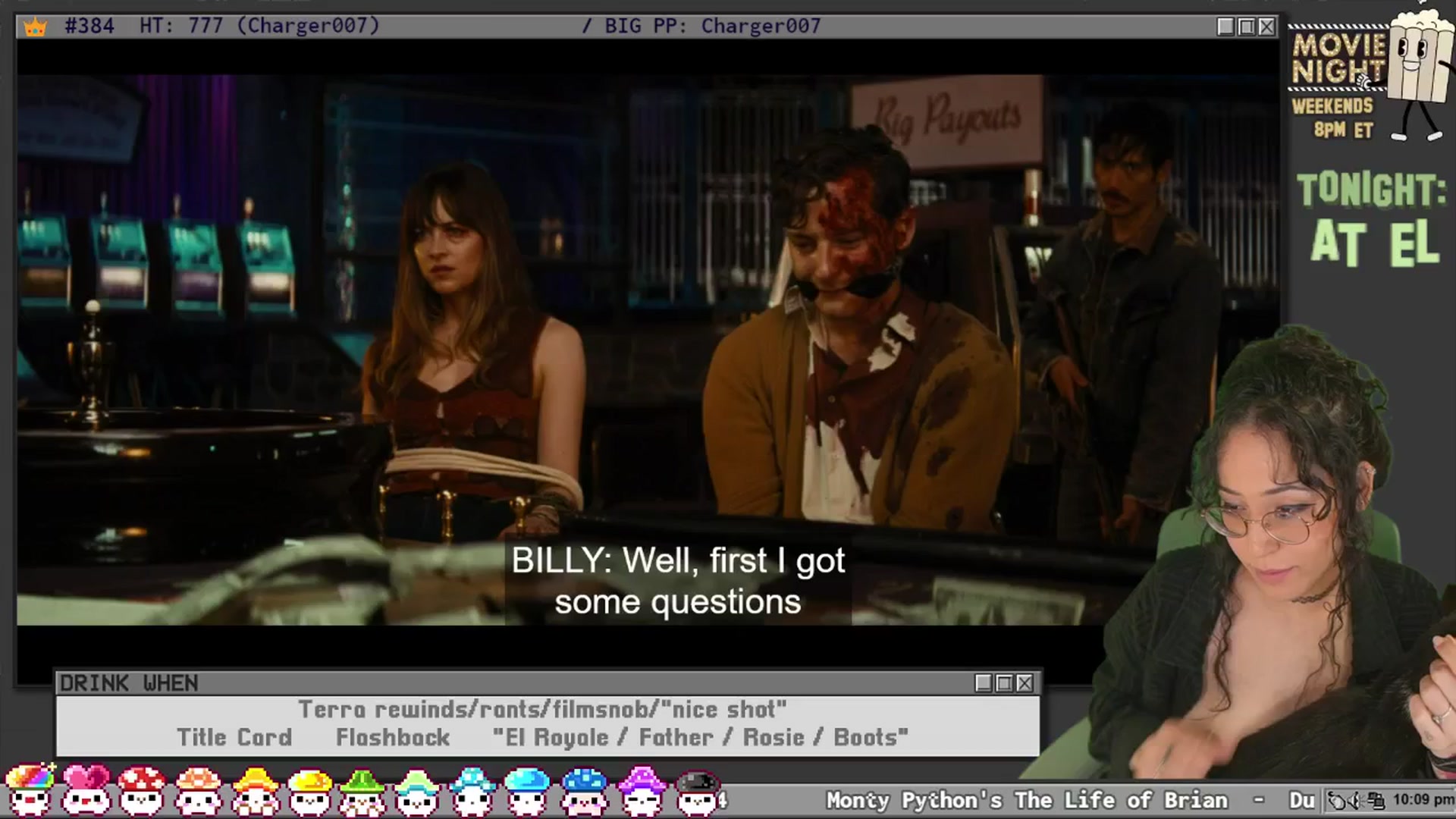This screenshot has width=1456, height=819.
Task: Click the network computers tray icon
Action: point(1376,801)
